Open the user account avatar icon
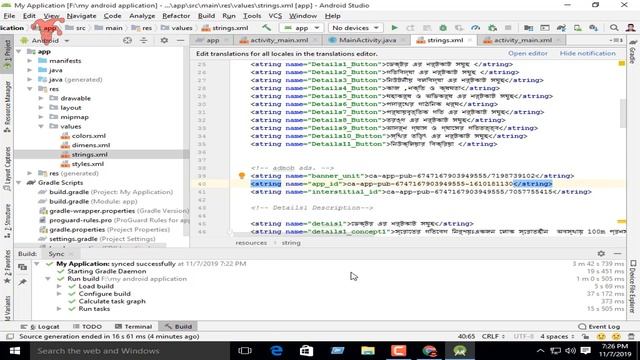The width and height of the screenshot is (640, 360). point(631,28)
